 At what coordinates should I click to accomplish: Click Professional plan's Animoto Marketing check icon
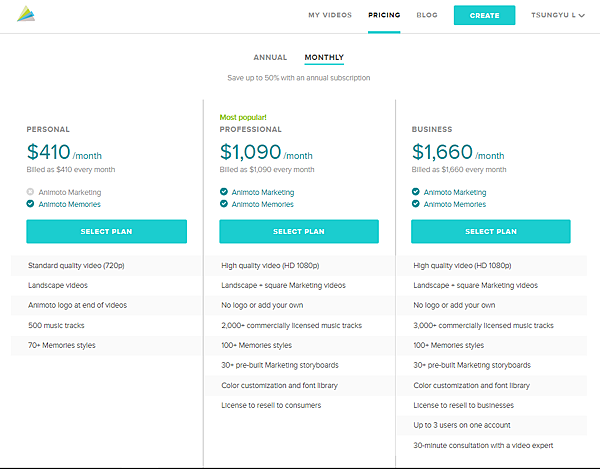[224, 192]
